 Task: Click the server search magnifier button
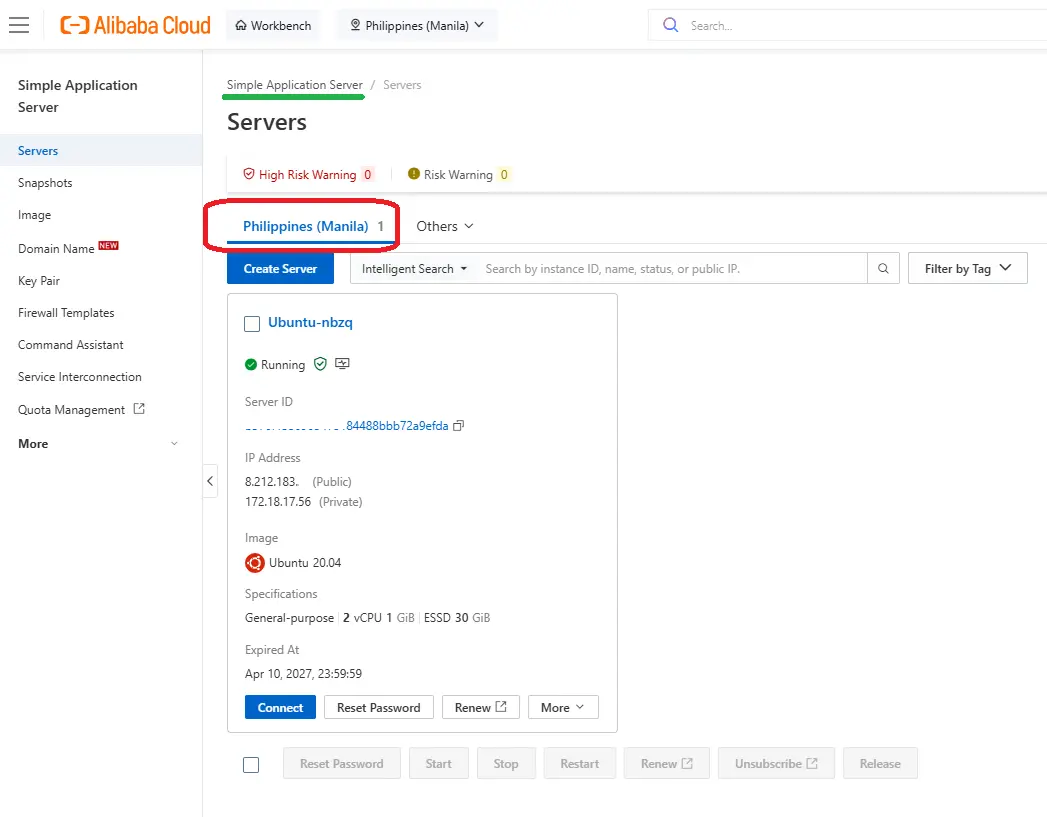coord(883,268)
